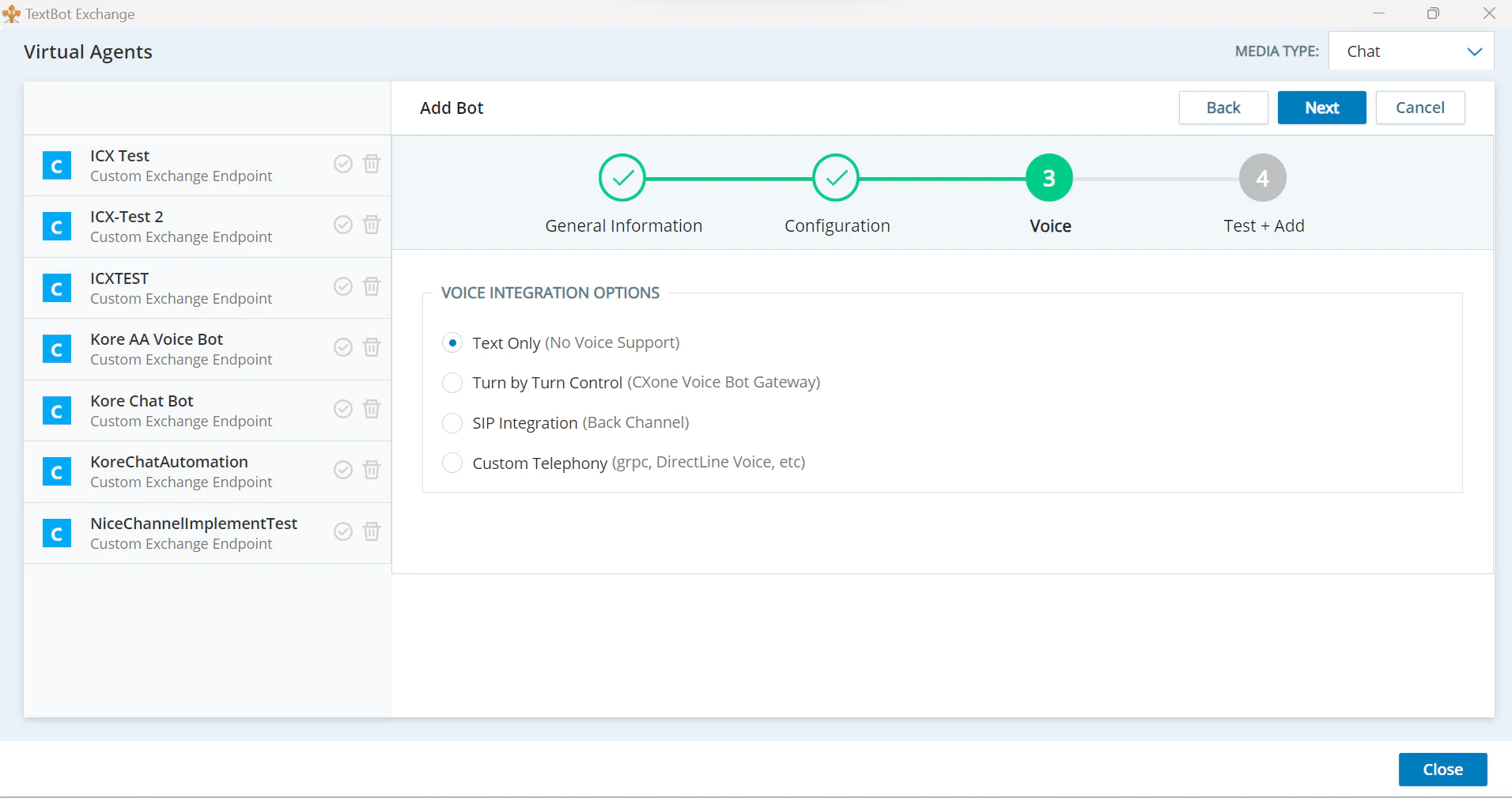Open the Test + Add step
The width and height of the screenshot is (1512, 798).
[x=1262, y=177]
